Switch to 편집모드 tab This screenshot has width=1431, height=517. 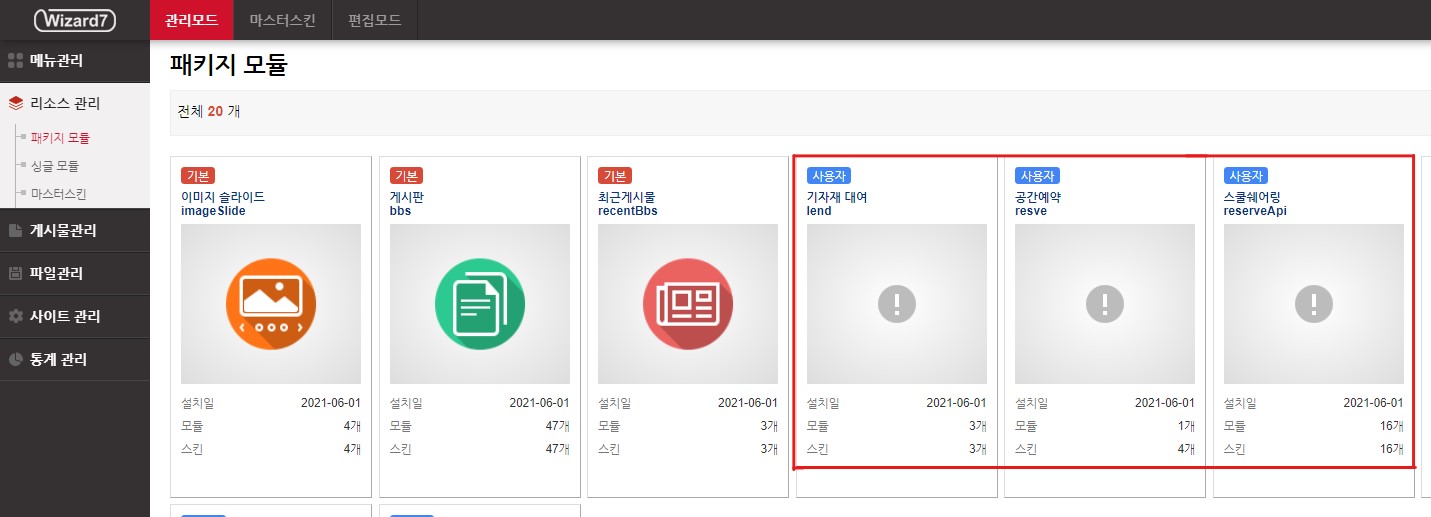[374, 20]
